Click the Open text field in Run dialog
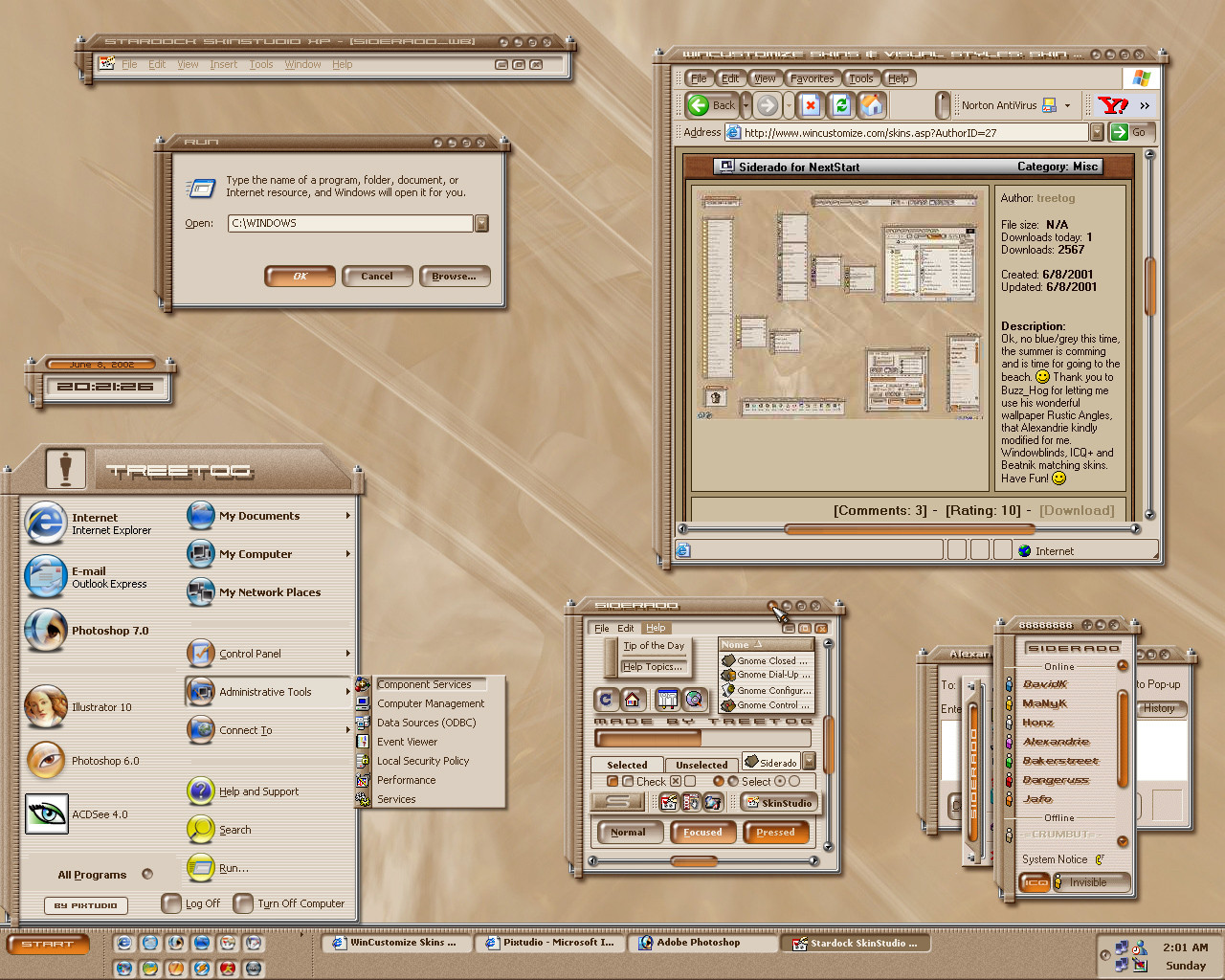Viewport: 1225px width, 980px height. tap(350, 223)
